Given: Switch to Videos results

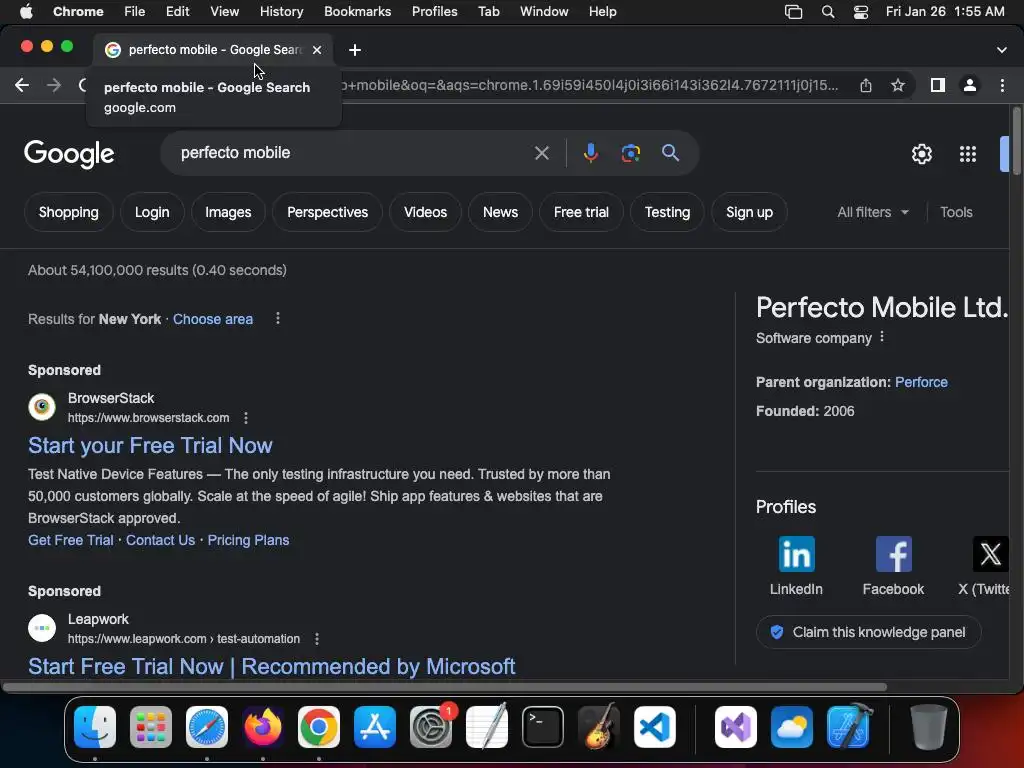Looking at the screenshot, I should pyautogui.click(x=425, y=212).
